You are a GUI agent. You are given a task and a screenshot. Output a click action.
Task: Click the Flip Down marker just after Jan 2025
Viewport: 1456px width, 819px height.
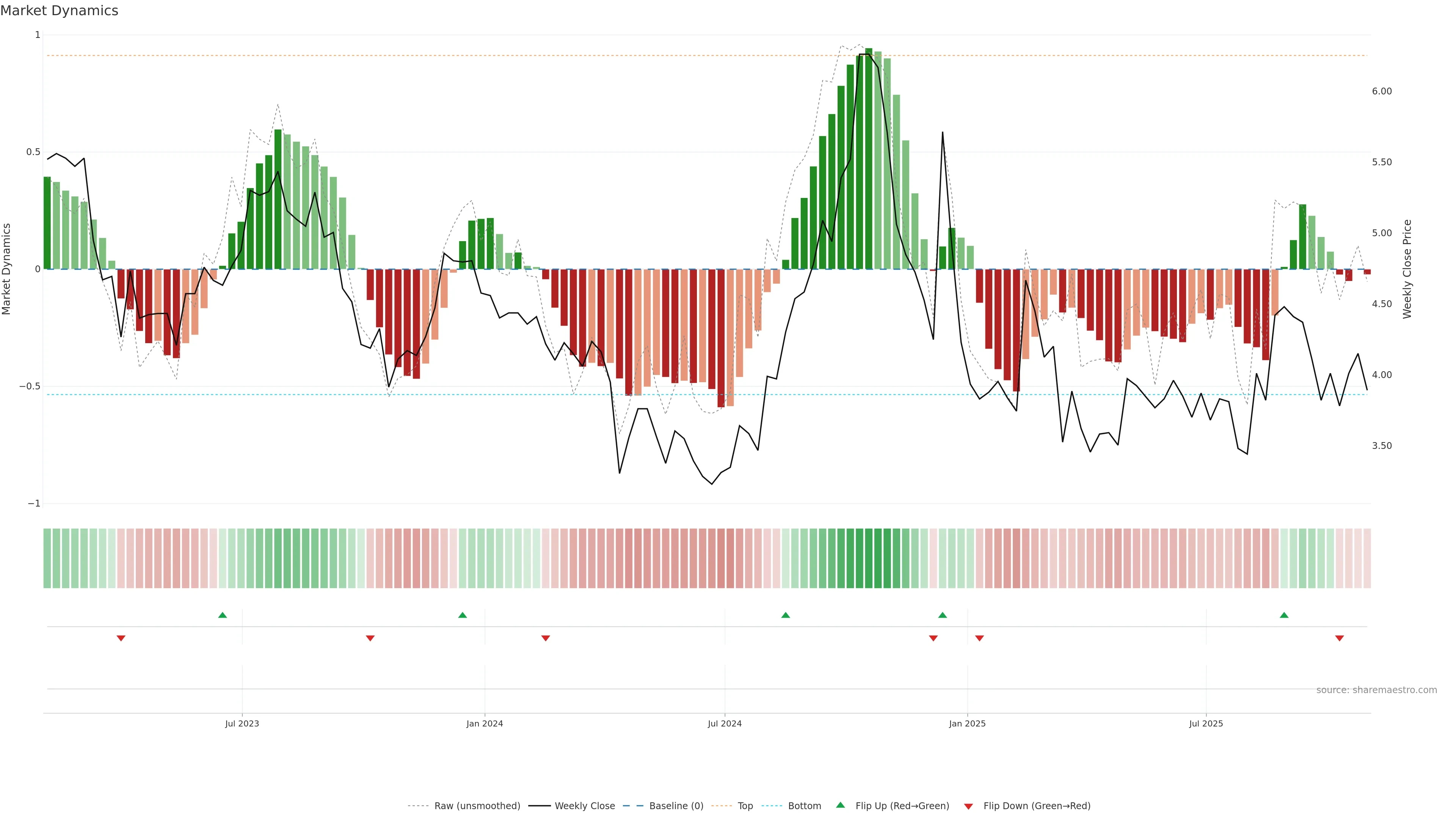pos(979,638)
